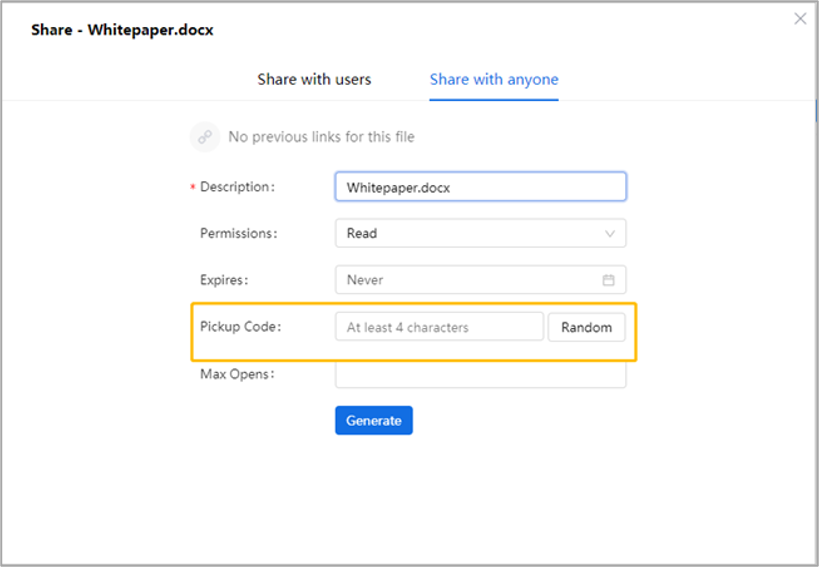The width and height of the screenshot is (820, 568).
Task: Click the Max Opens label
Action: (238, 374)
